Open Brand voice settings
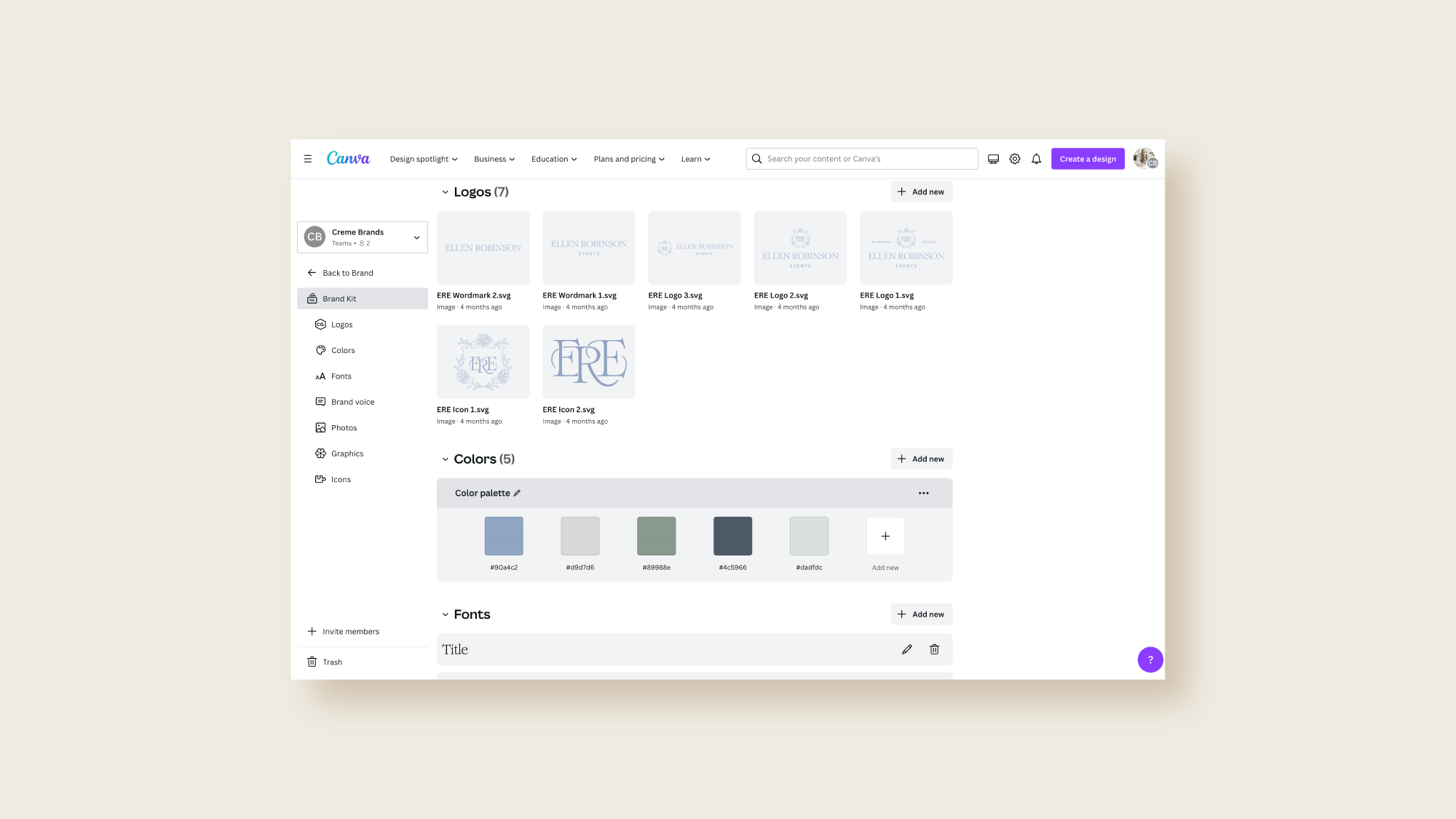The height and width of the screenshot is (819, 1456). coord(353,401)
